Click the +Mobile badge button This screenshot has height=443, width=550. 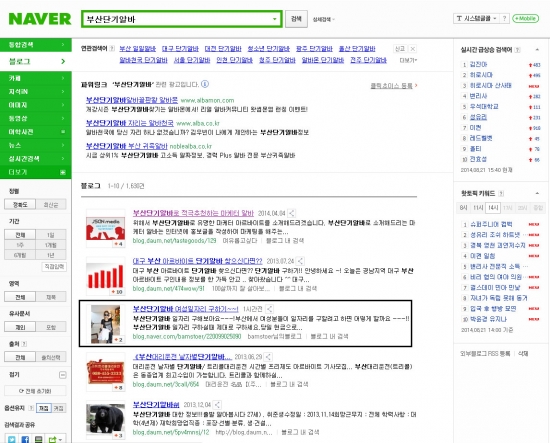525,18
